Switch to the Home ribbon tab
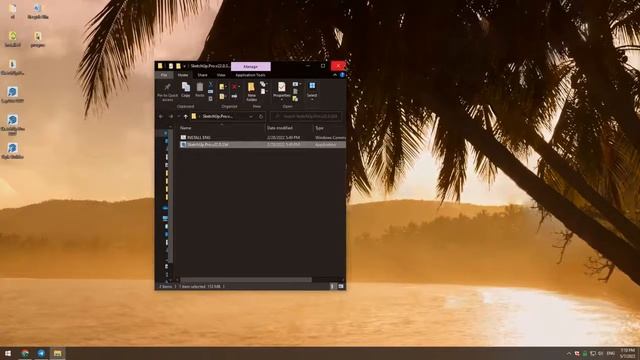 click(x=183, y=75)
